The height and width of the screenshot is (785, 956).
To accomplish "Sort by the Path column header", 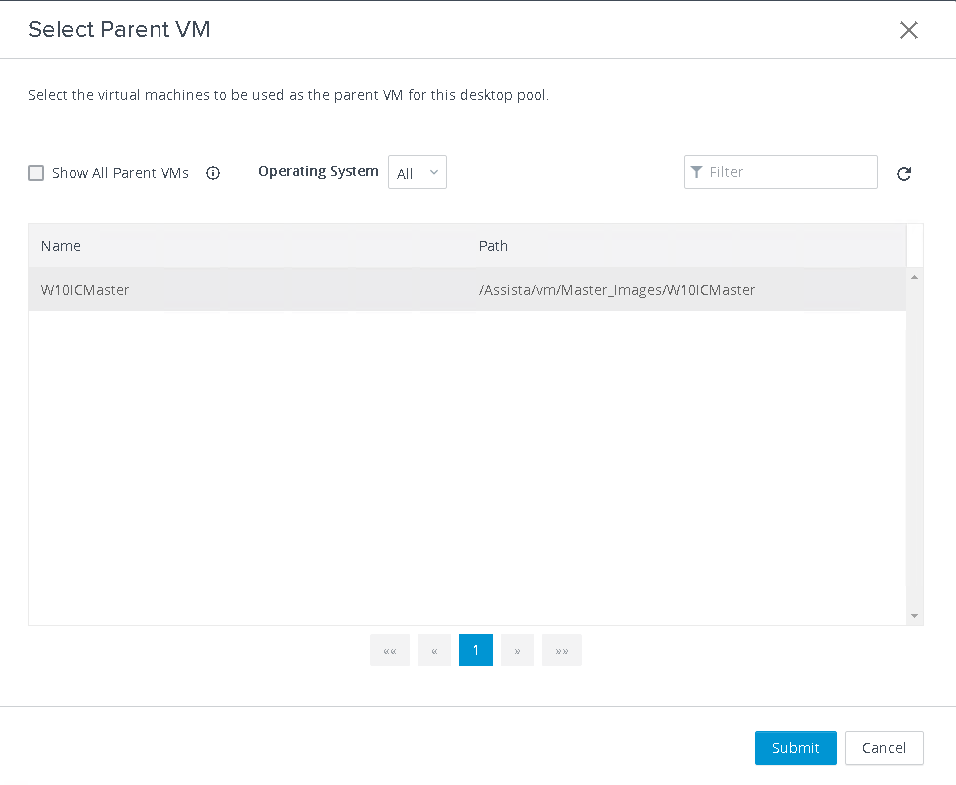I will point(493,246).
